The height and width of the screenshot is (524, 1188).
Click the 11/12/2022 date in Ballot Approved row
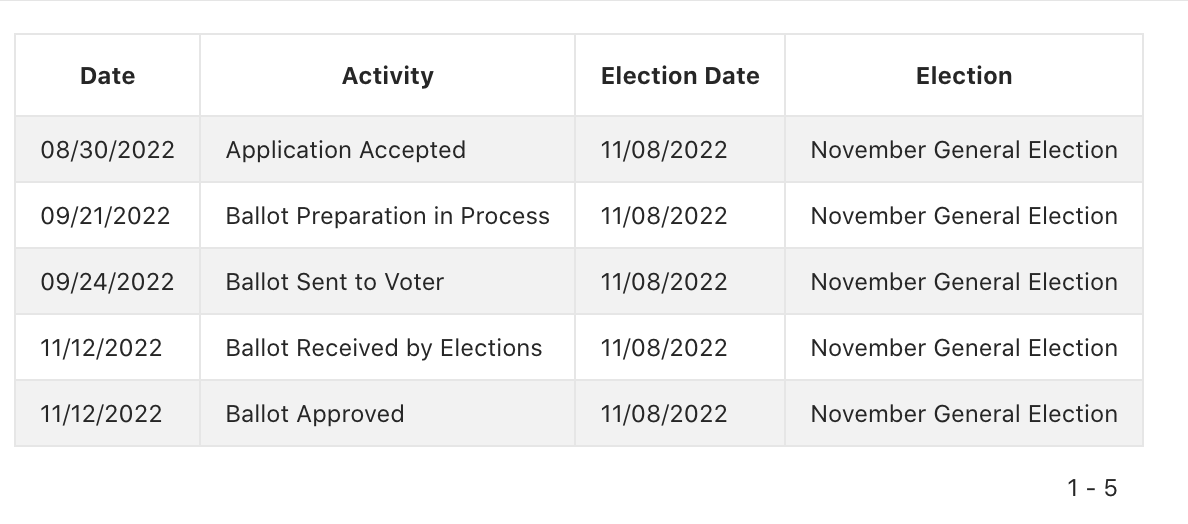(101, 414)
